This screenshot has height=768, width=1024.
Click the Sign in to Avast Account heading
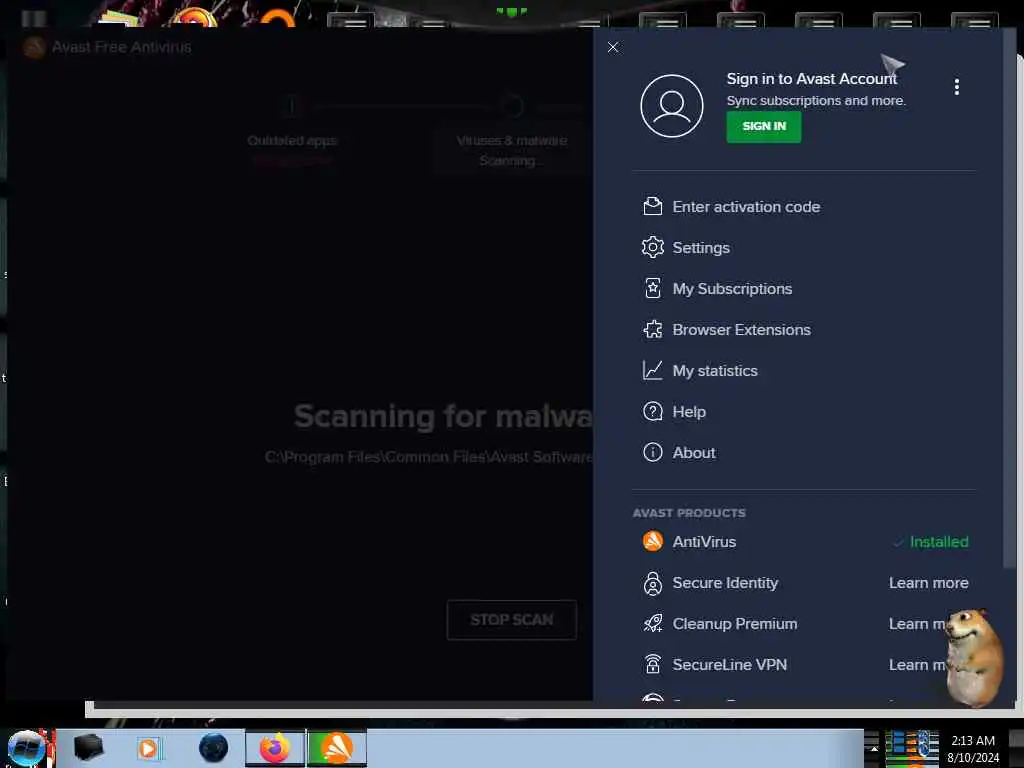point(811,79)
